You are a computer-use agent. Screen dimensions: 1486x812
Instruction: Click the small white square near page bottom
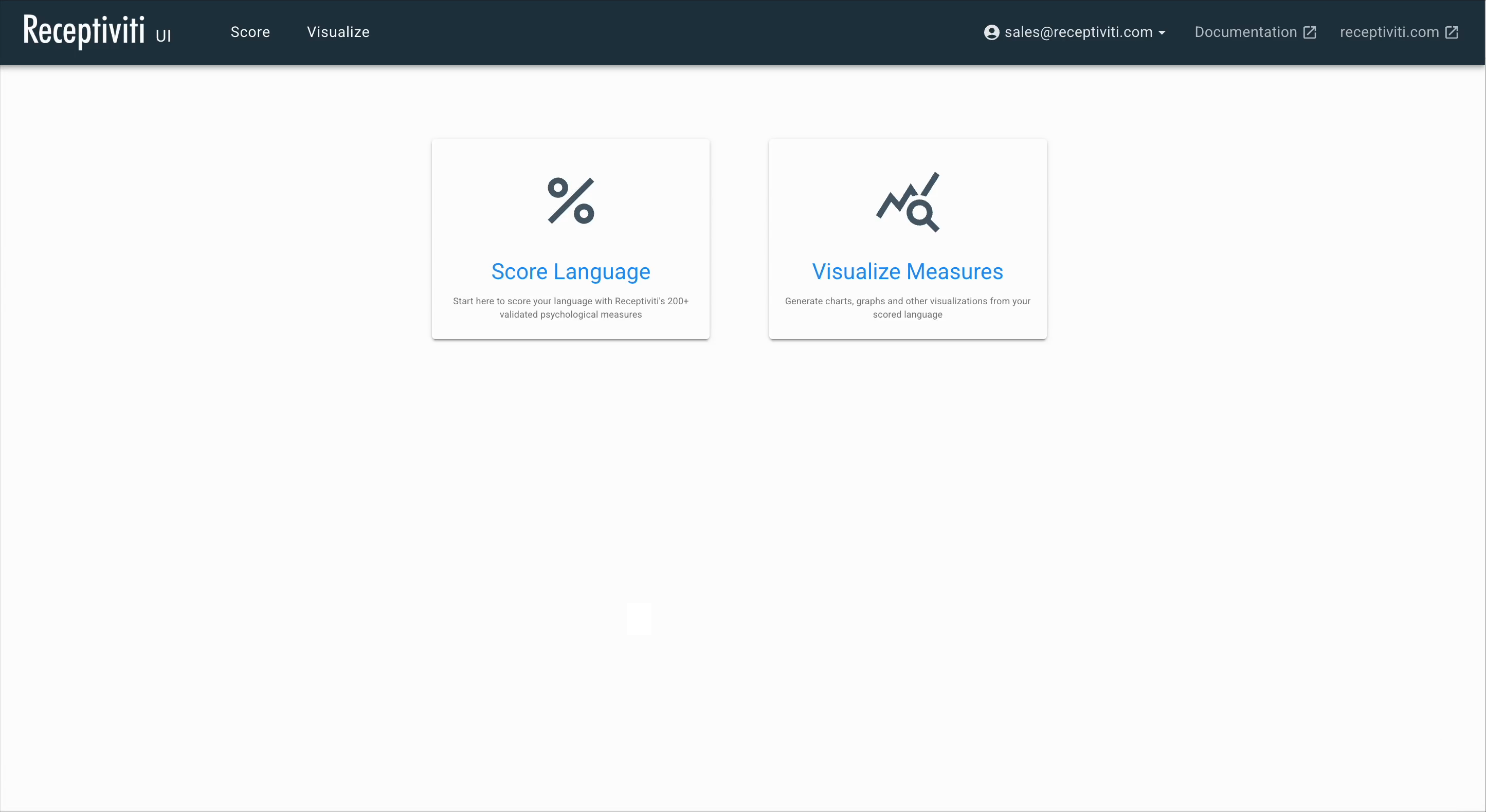(x=639, y=619)
